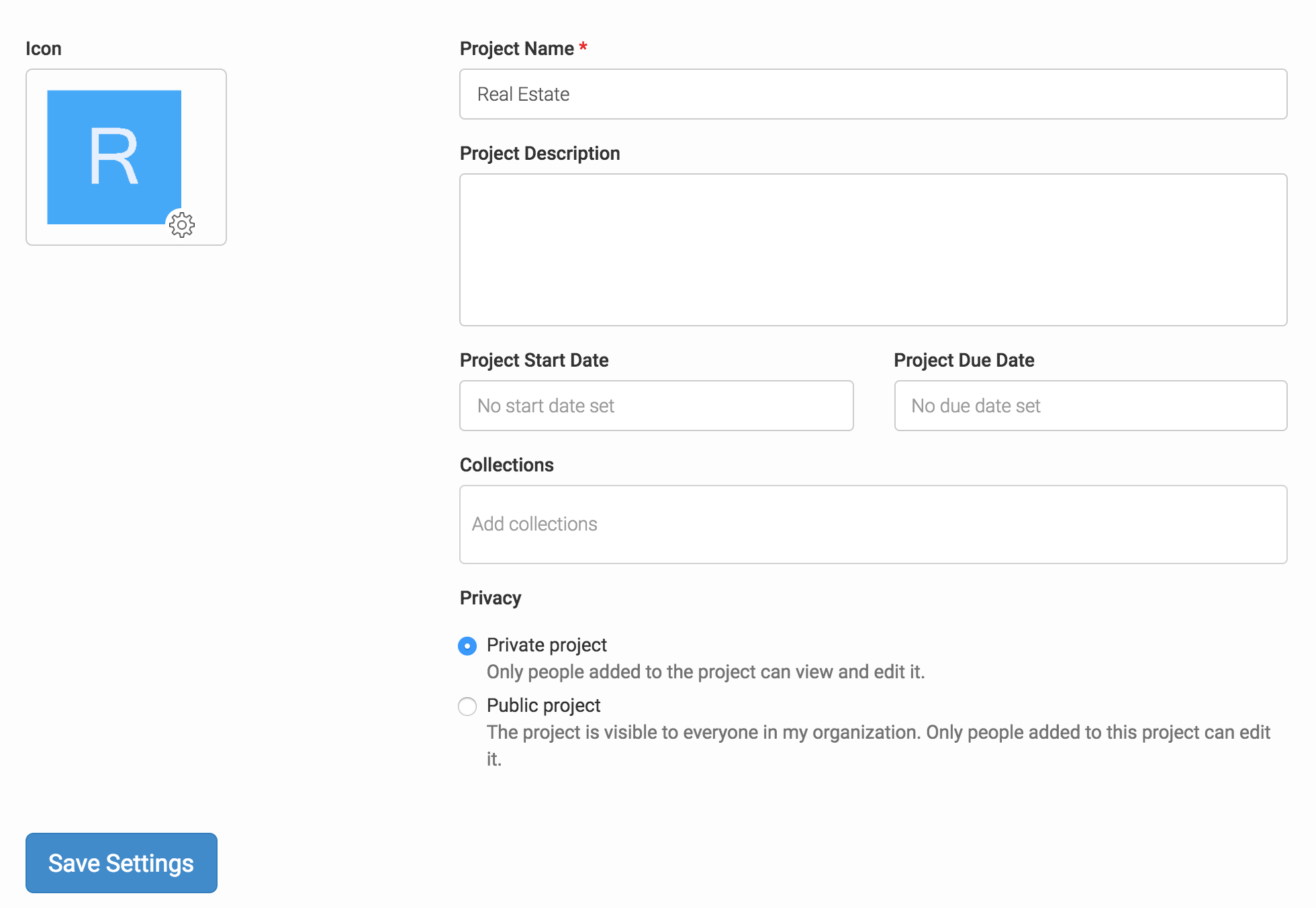Screen dimensions: 1316x908
Task: Click the 'Project Start Date' label
Action: pos(534,360)
